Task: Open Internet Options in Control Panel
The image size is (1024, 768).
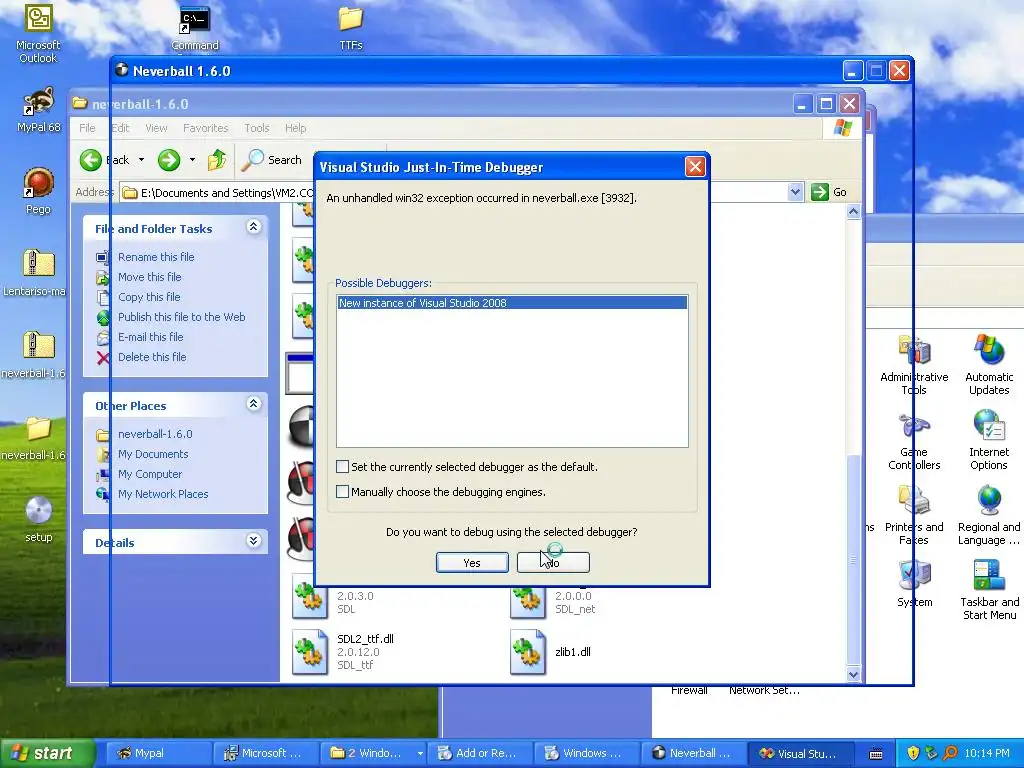Action: tap(989, 440)
